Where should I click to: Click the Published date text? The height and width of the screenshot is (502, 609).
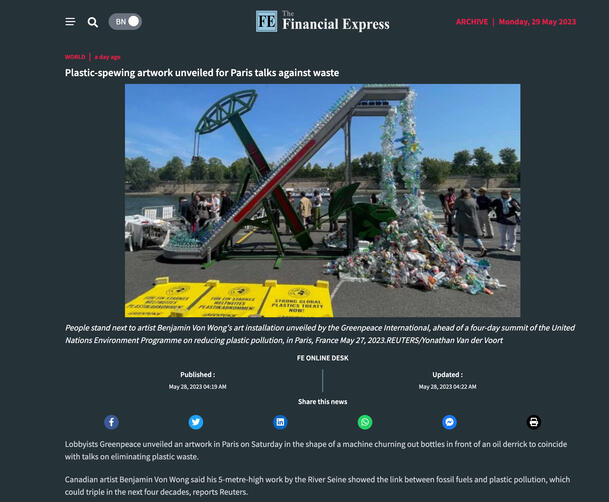click(x=197, y=387)
